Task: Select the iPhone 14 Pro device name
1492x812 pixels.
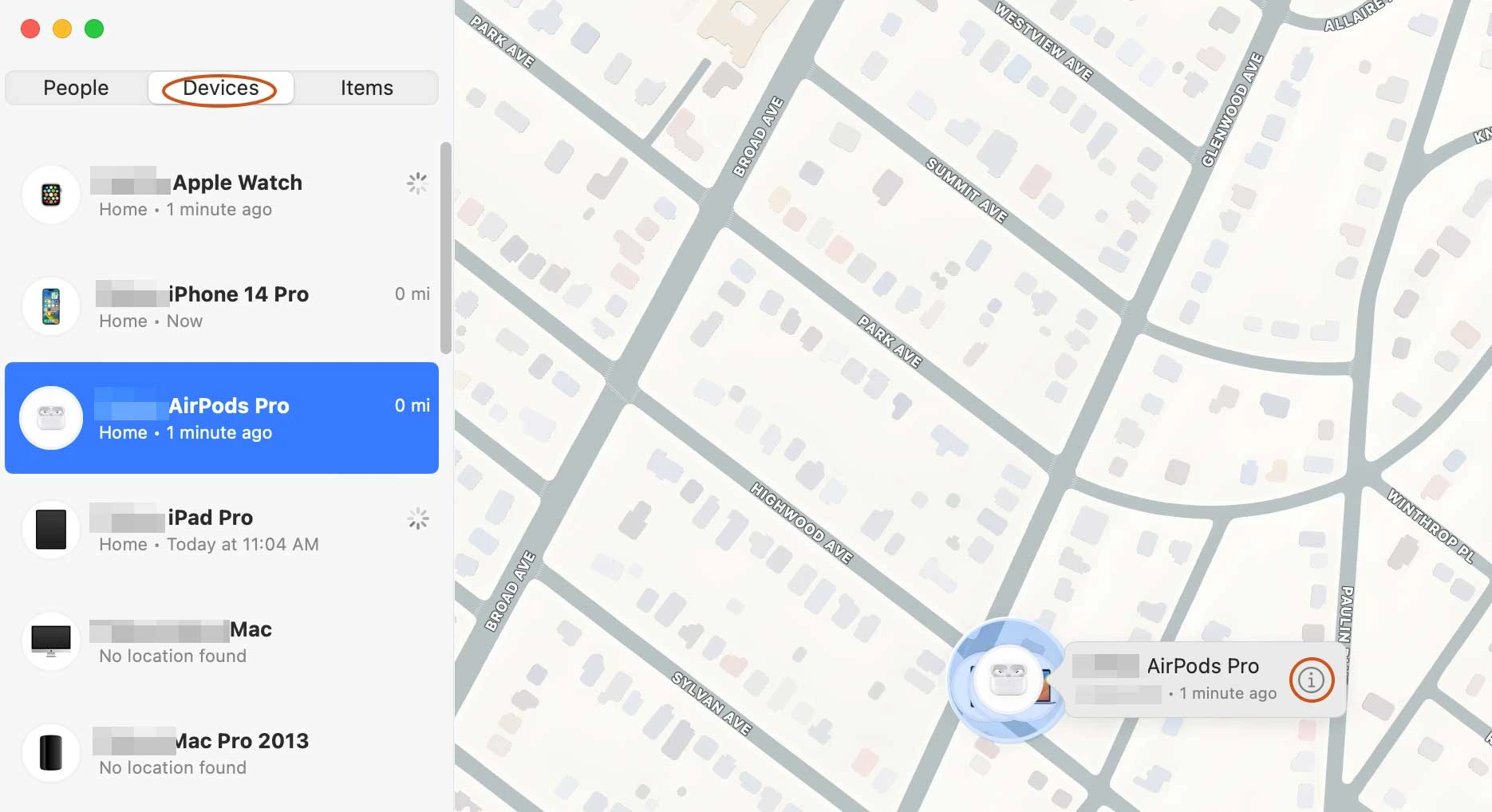Action: click(x=239, y=294)
